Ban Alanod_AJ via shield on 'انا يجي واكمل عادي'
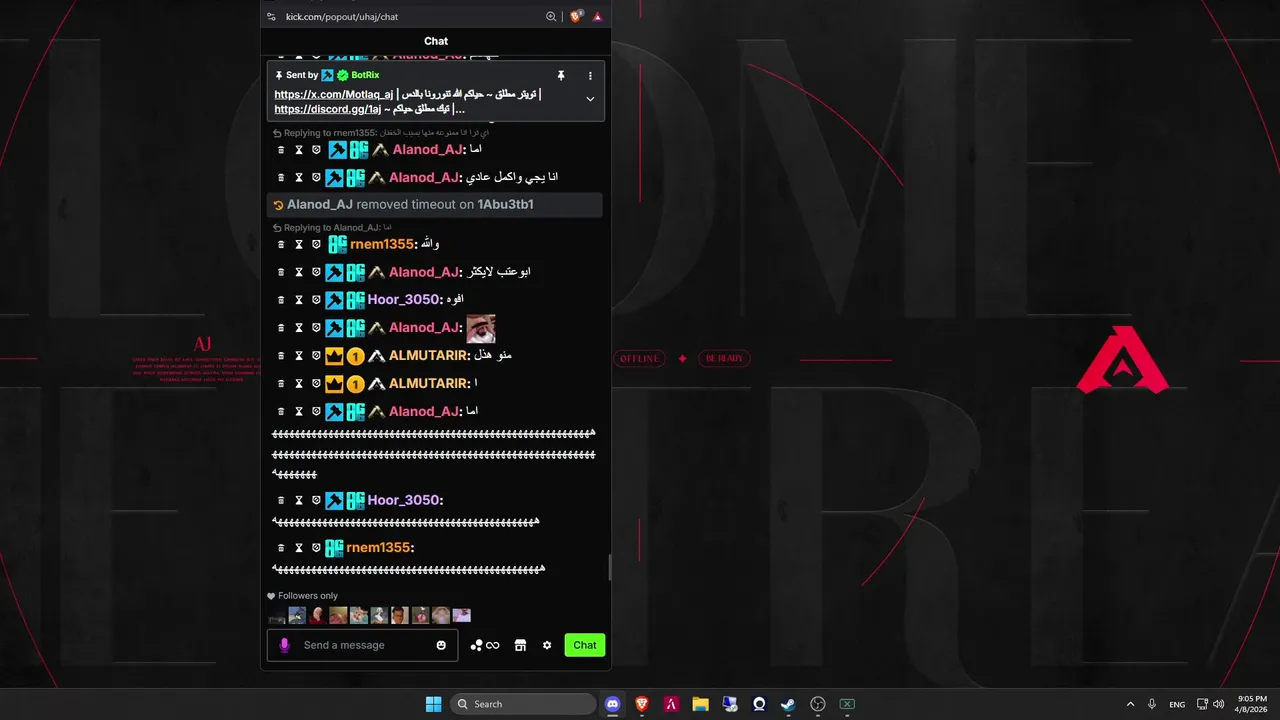This screenshot has width=1280, height=720. click(x=316, y=177)
